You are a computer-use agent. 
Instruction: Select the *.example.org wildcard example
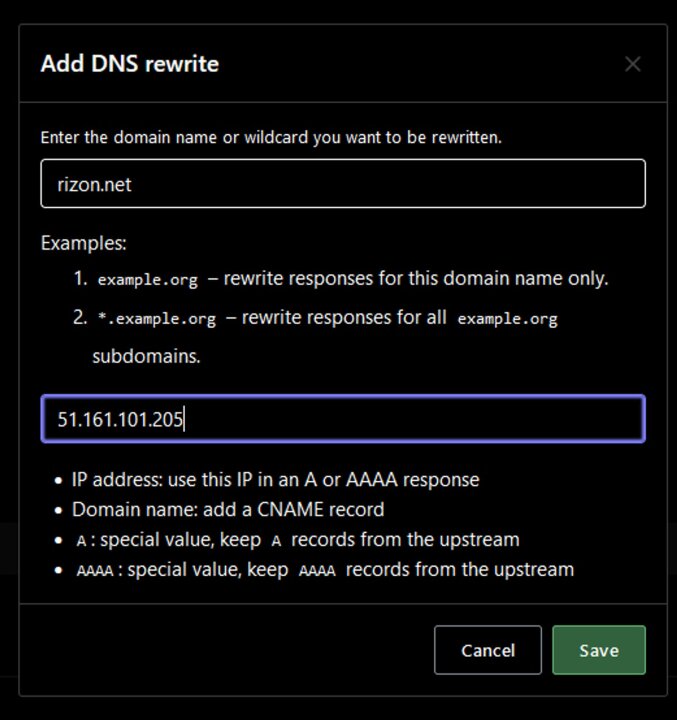click(x=157, y=318)
